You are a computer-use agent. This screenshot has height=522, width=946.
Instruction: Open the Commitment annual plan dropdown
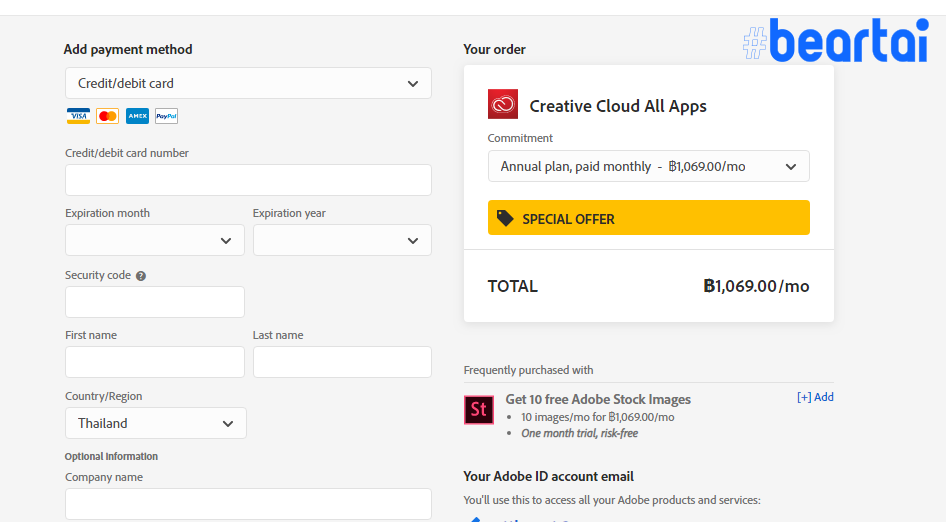coord(649,166)
